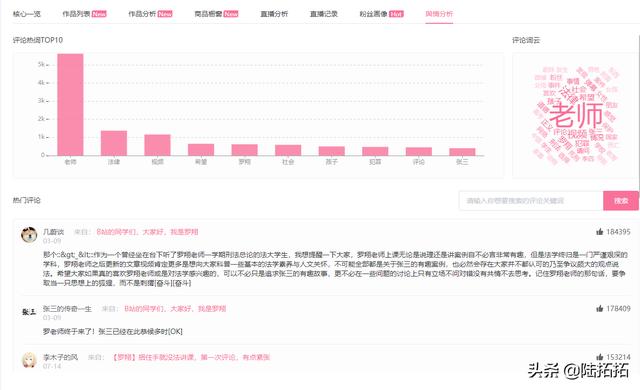Click thumbs-up icon beside 178409 likes
Screen dimensions: 640x390
coord(599,308)
